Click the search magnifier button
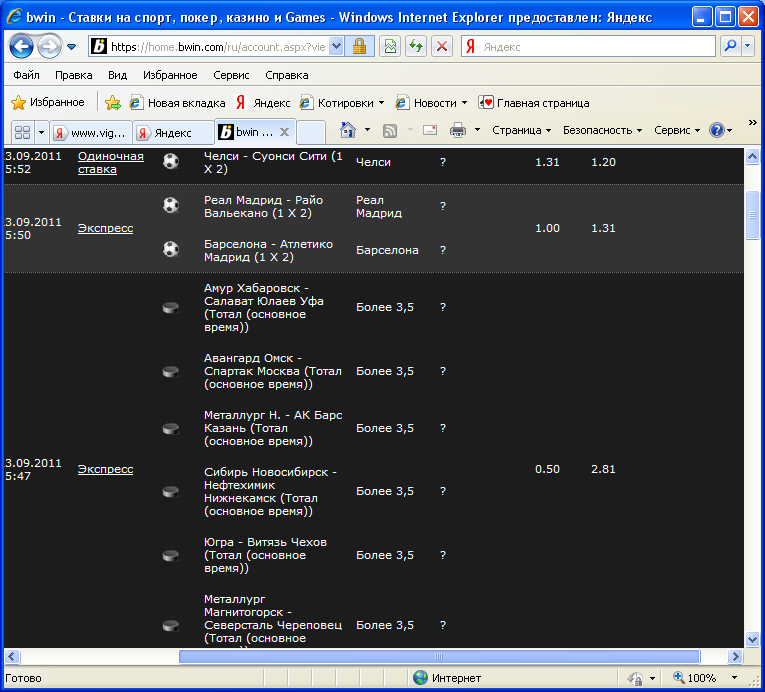The height and width of the screenshot is (692, 765). click(730, 46)
